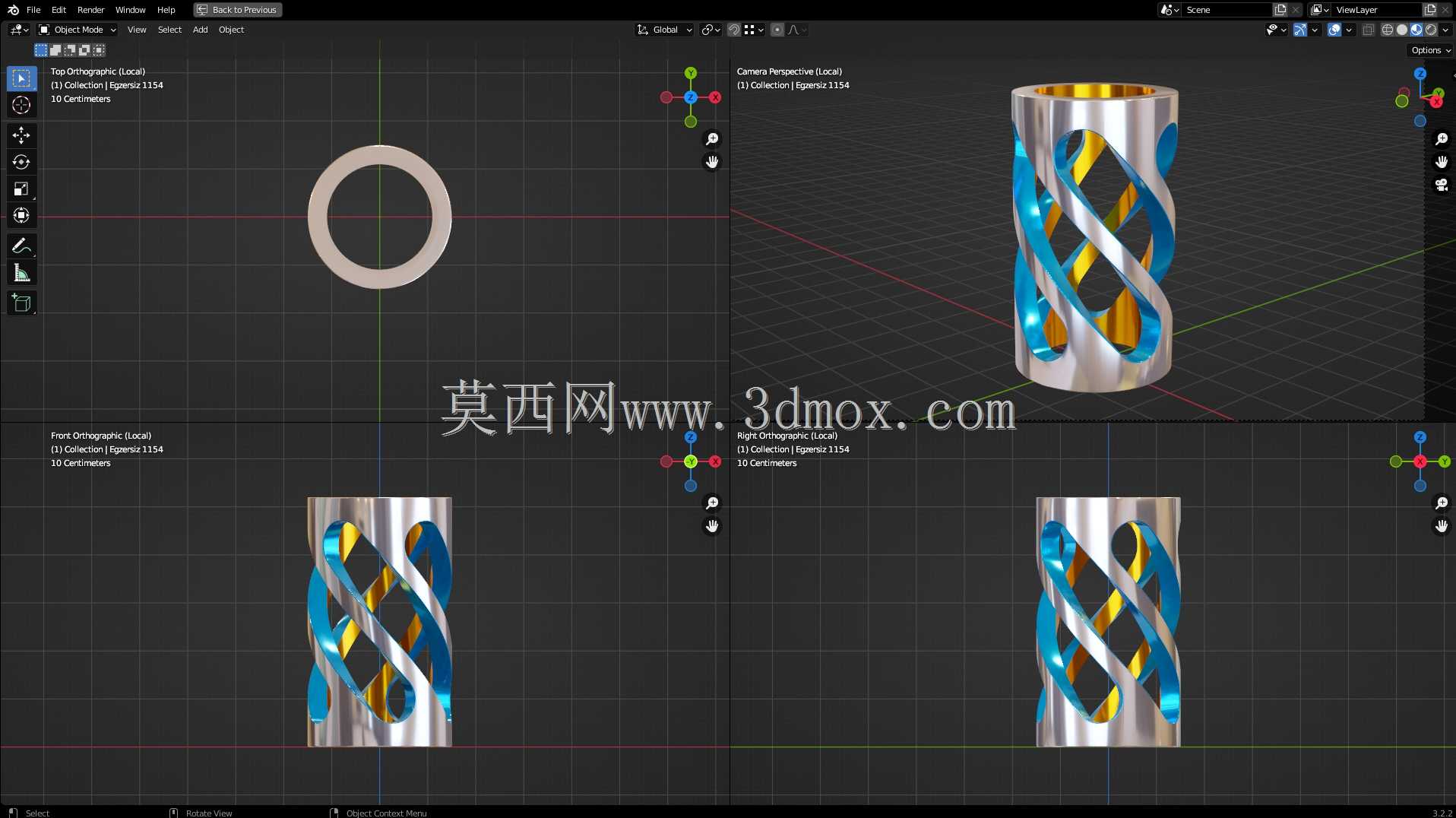Pick the Transform tool in toolbar
The height and width of the screenshot is (818, 1456).
tap(21, 215)
